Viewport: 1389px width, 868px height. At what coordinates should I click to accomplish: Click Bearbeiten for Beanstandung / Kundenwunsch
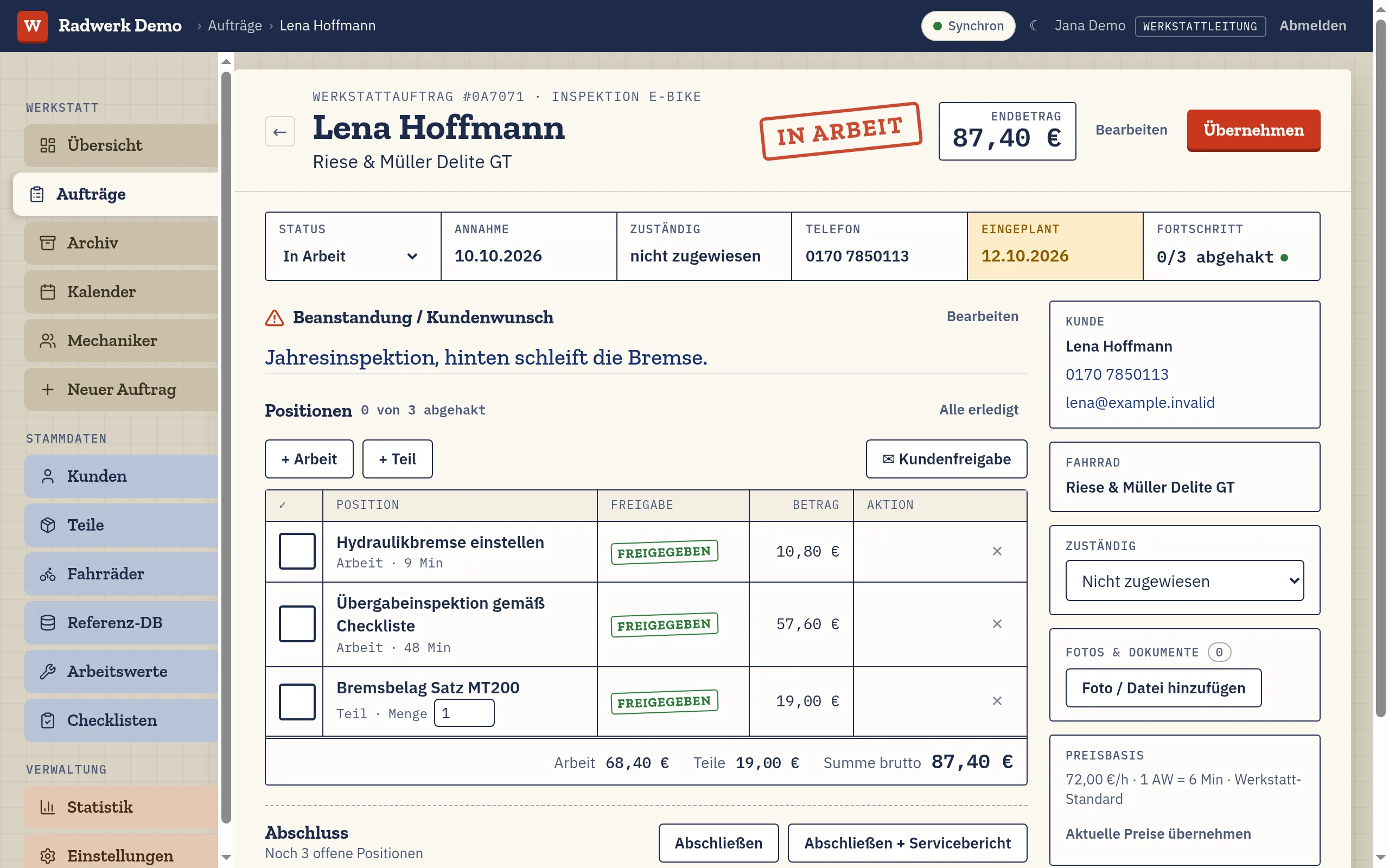[982, 317]
